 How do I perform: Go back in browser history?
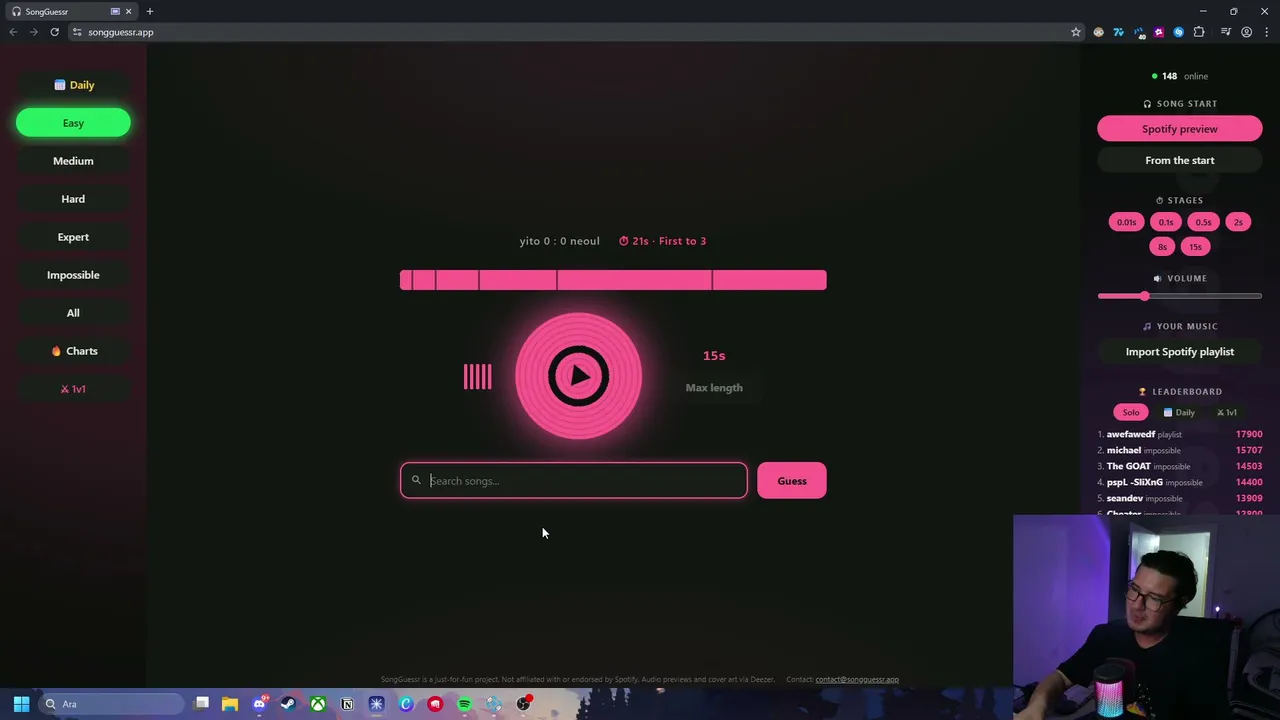click(13, 32)
